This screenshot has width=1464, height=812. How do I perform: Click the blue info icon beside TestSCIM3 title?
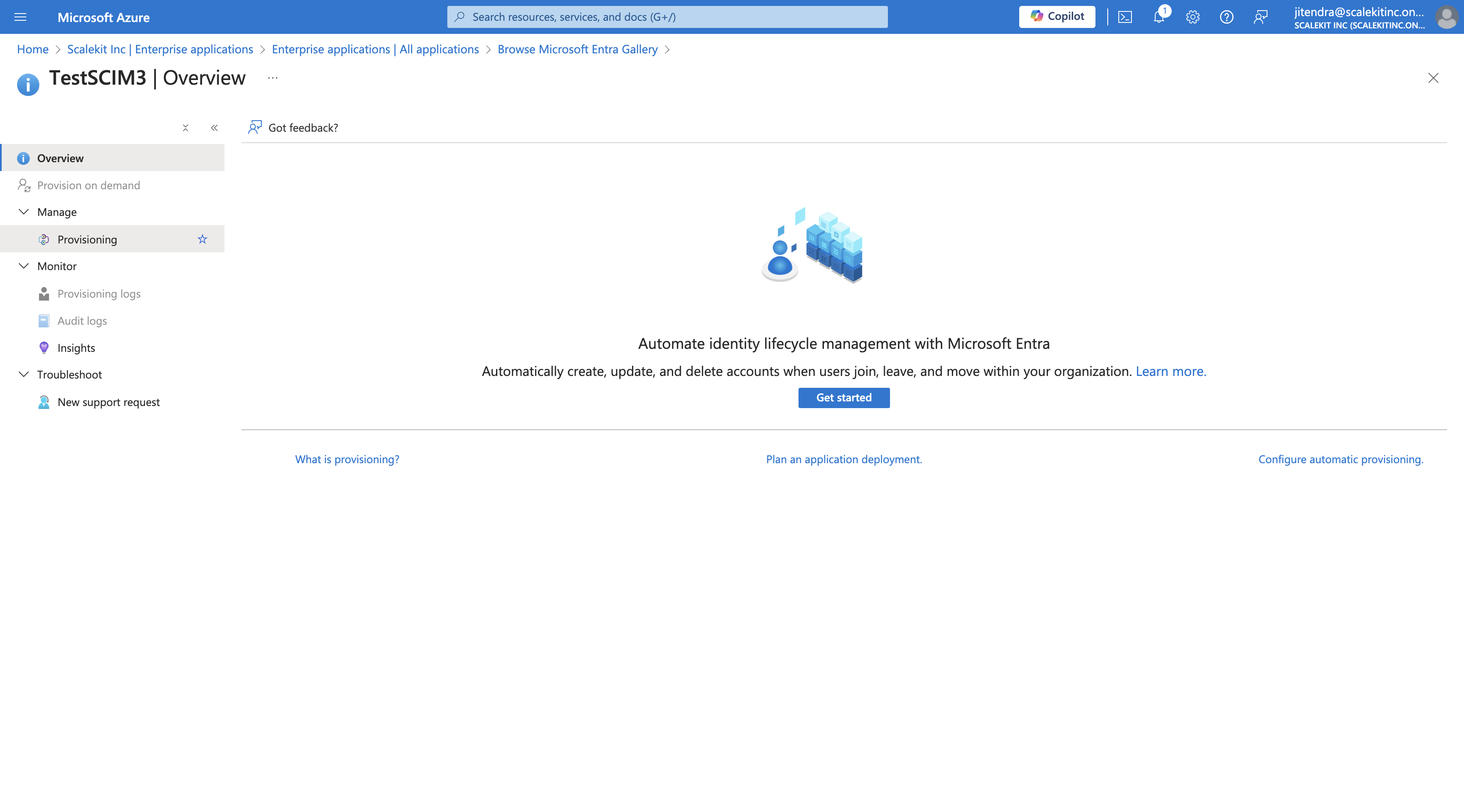(x=28, y=85)
